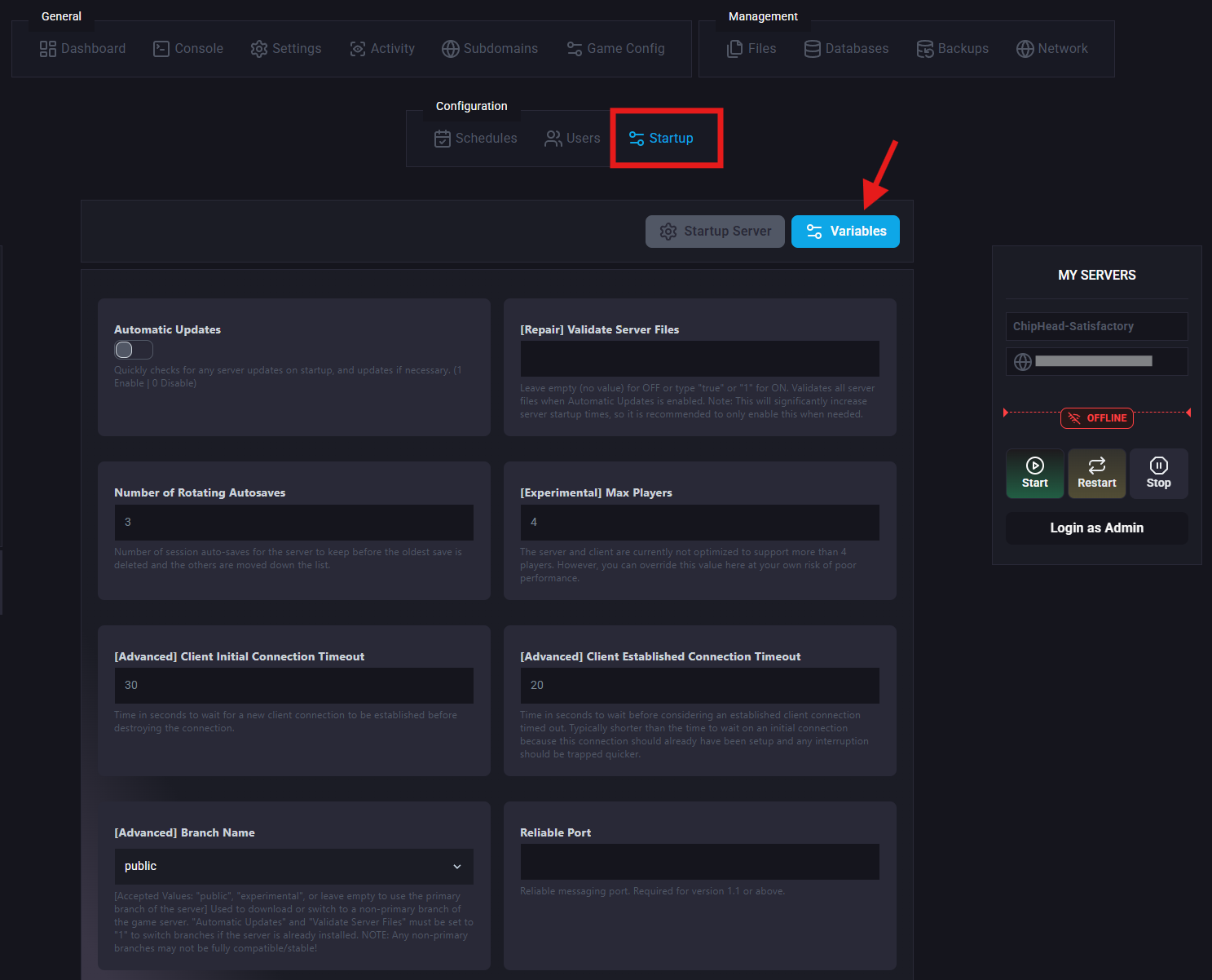The width and height of the screenshot is (1212, 980).
Task: Open the Subdomains tab
Action: coord(490,49)
